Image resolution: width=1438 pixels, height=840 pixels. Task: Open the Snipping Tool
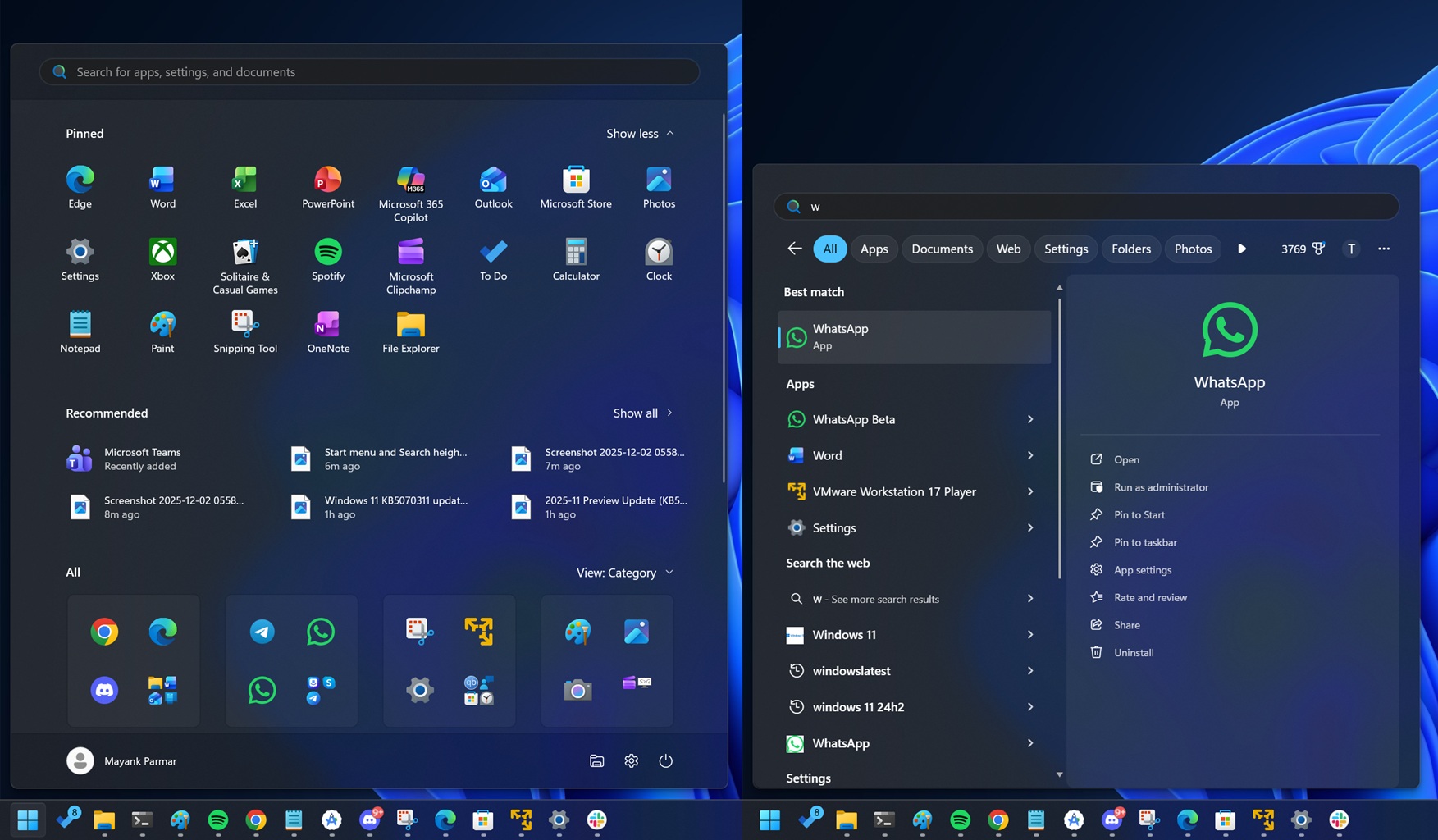(245, 332)
